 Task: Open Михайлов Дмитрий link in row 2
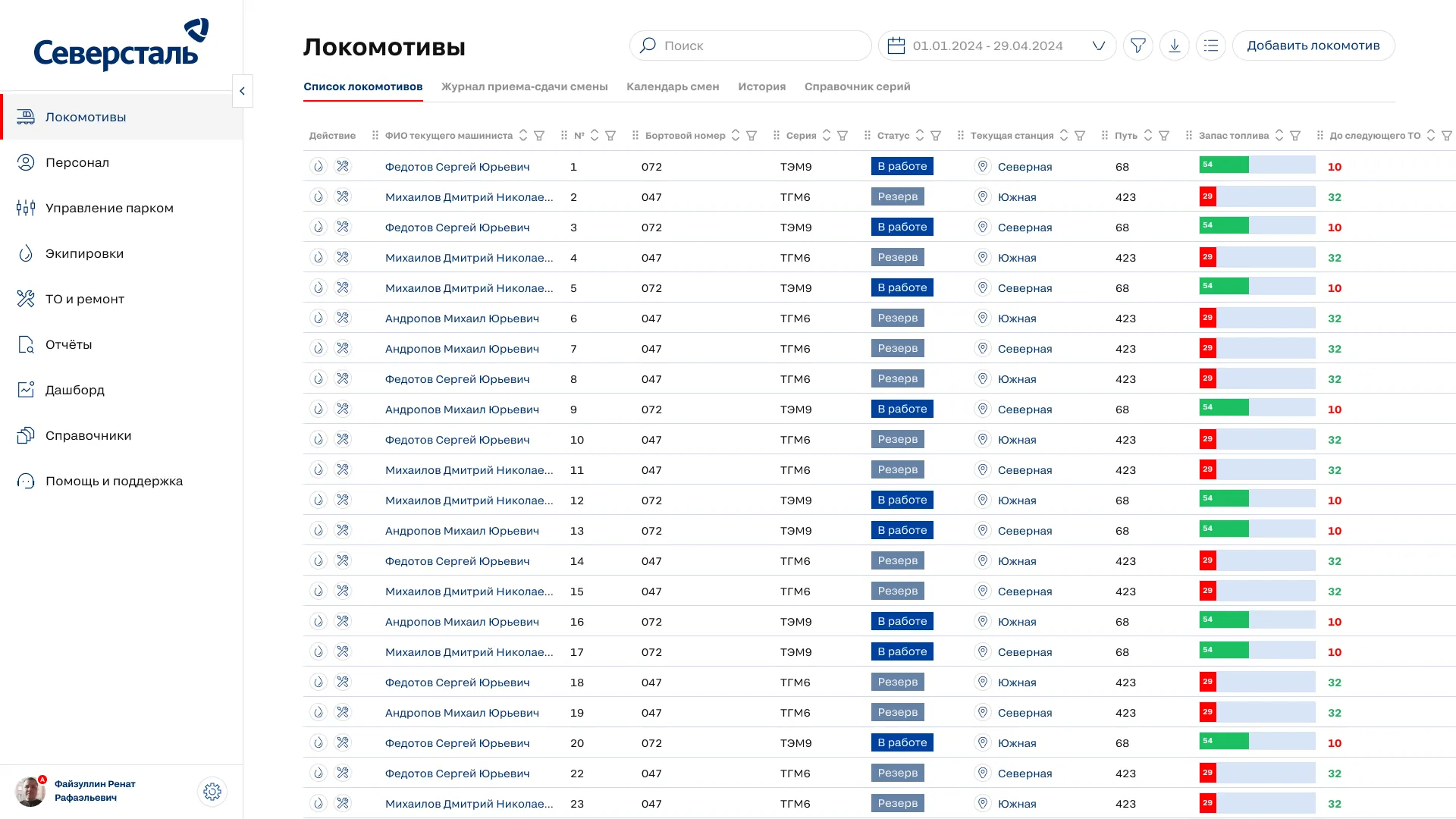[469, 197]
